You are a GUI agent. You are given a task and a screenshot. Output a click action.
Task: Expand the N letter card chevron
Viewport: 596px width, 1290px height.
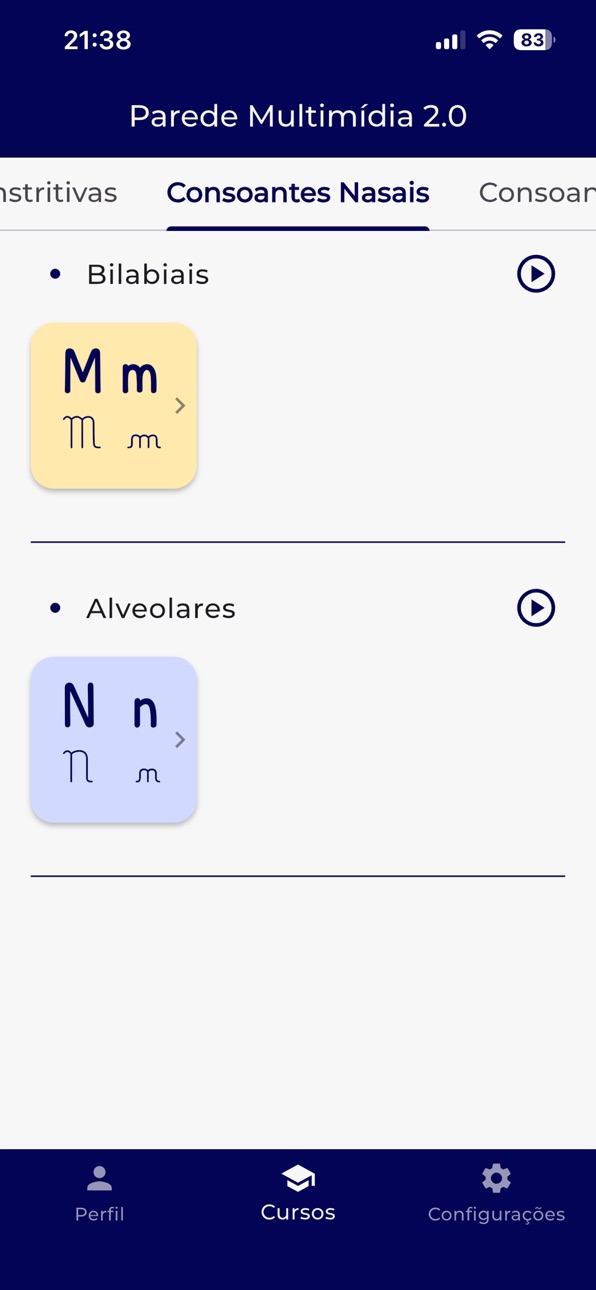coord(180,740)
